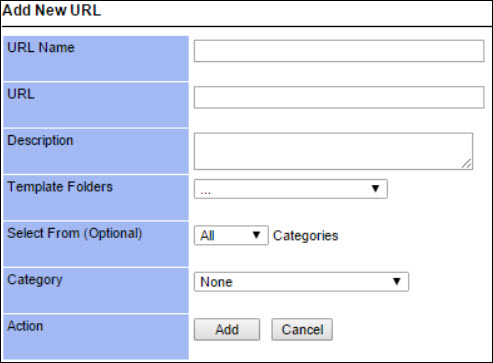Click the Description label cell
The height and width of the screenshot is (363, 493).
[96, 151]
